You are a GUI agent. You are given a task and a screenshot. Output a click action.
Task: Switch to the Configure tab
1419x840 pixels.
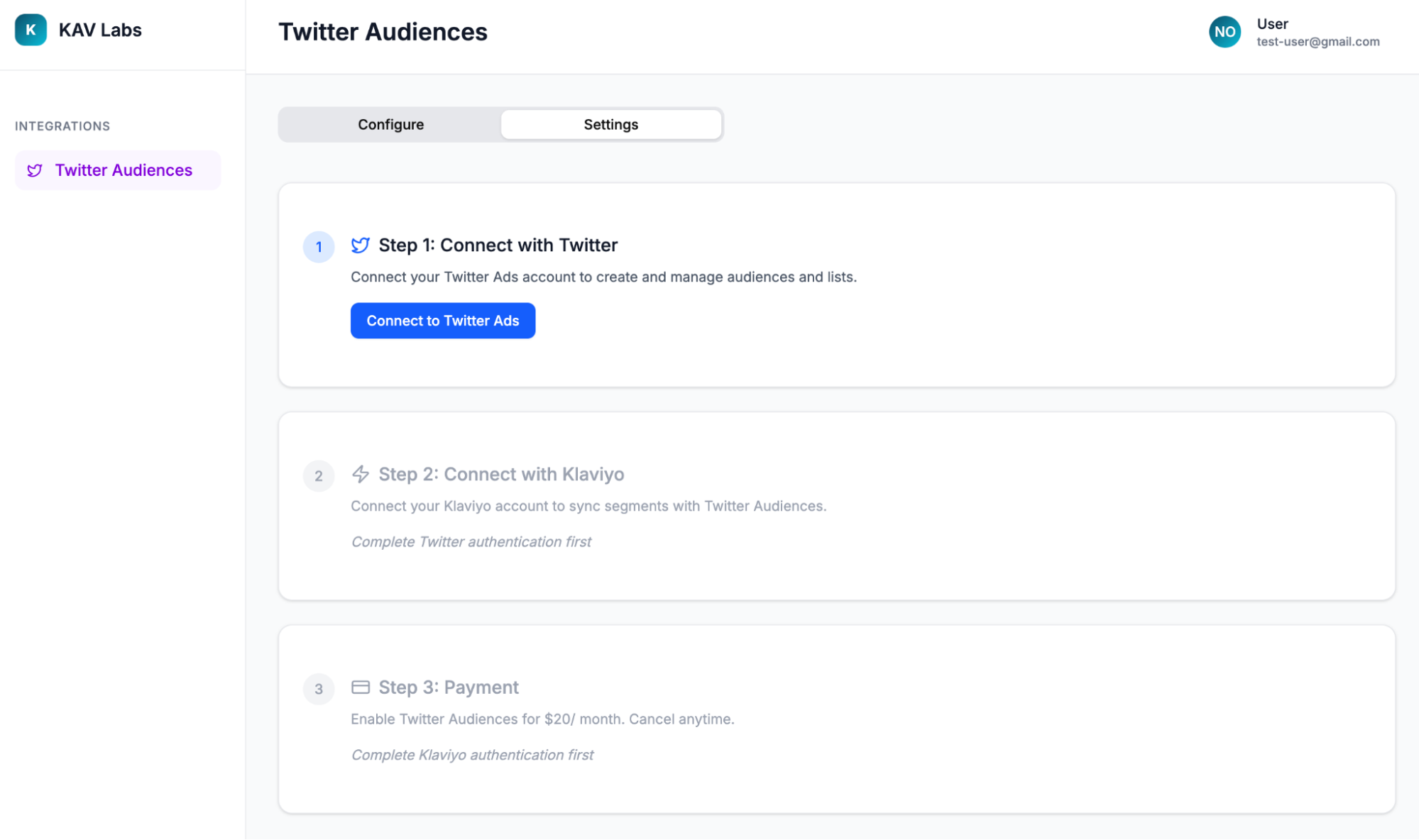pos(390,124)
